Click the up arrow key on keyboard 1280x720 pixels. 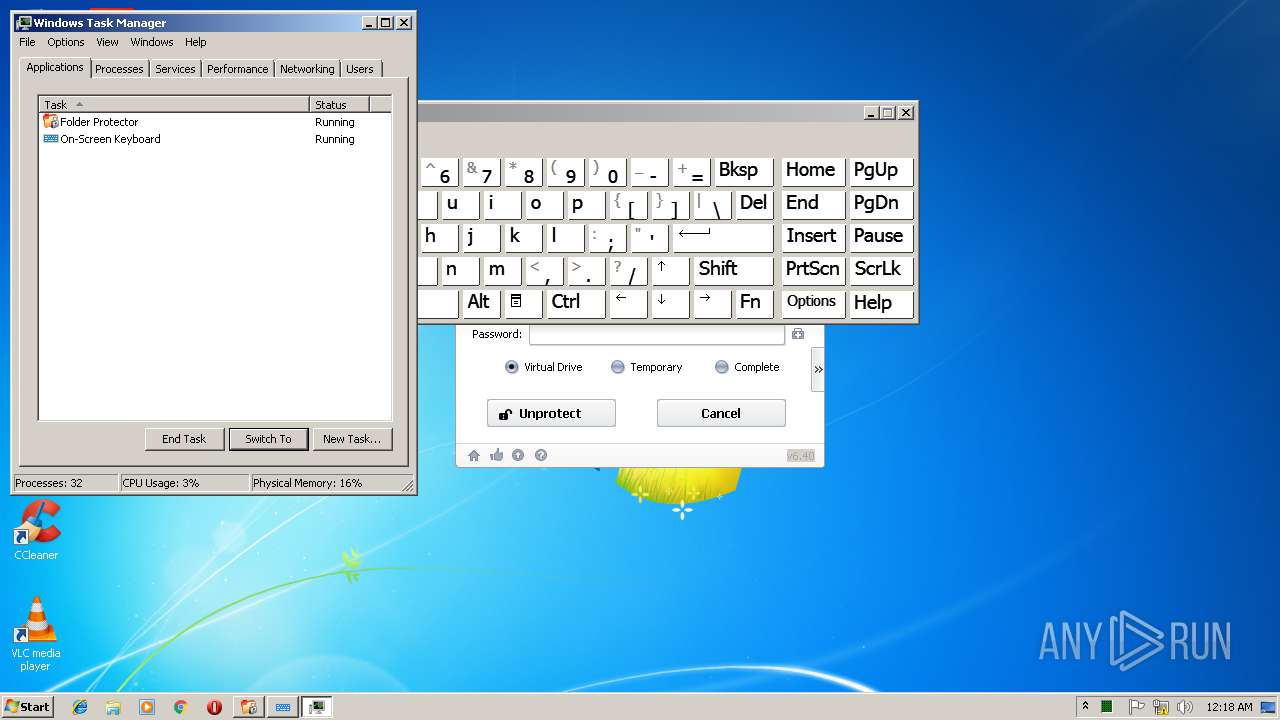670,270
